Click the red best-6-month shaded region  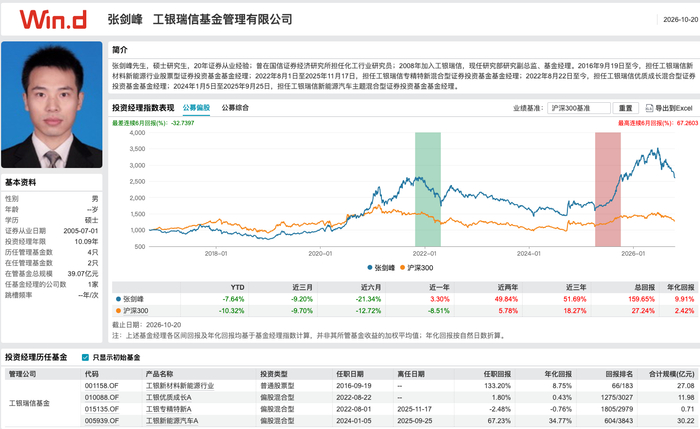click(x=608, y=189)
